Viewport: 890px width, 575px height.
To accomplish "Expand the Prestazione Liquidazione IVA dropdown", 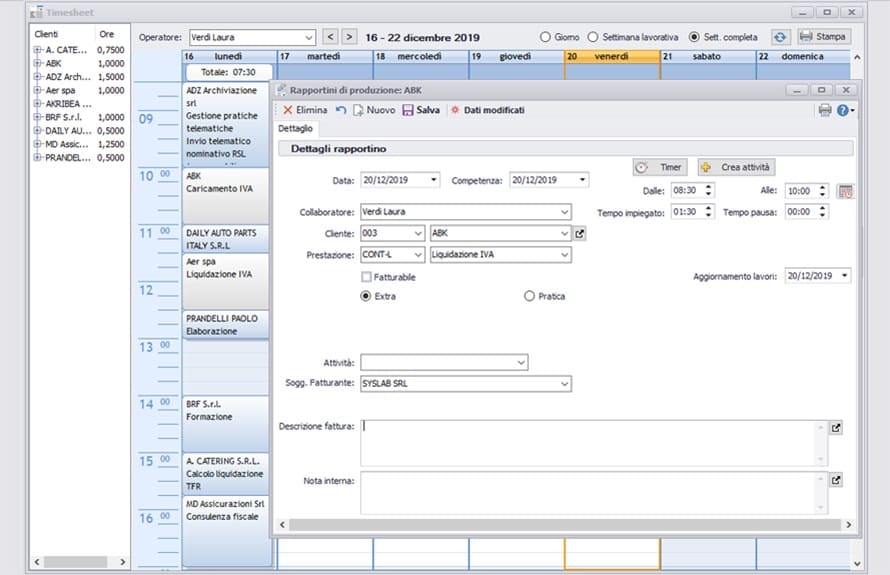I will coord(565,255).
